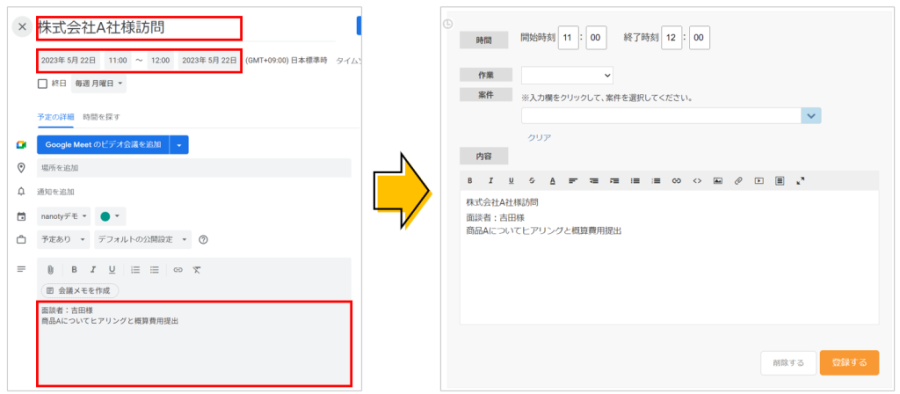
Task: Remove formatting in calendar description toolbar
Action: [197, 269]
